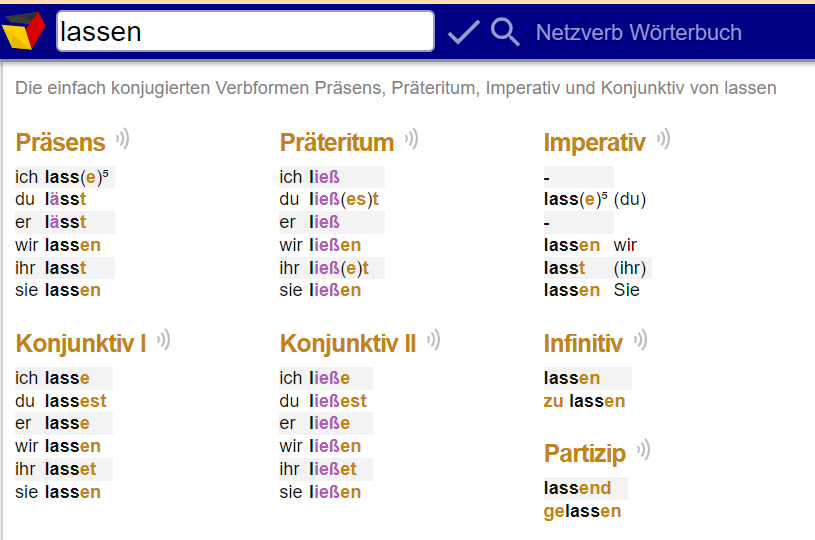Open the Präsens heading link
This screenshot has width=815, height=540.
click(x=60, y=142)
